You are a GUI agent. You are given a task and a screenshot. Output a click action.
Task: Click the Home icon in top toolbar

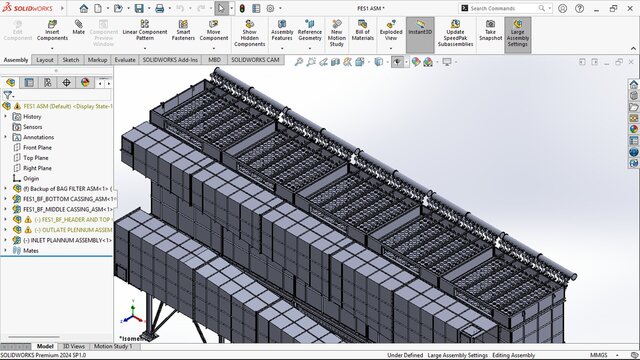point(84,8)
